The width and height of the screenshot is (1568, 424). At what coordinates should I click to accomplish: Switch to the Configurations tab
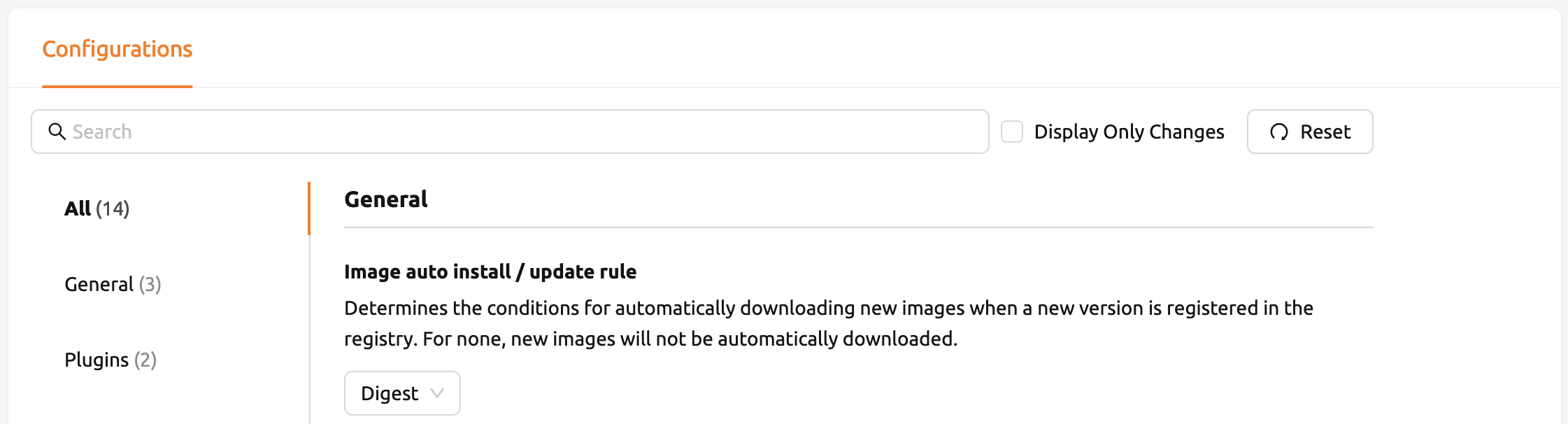point(117,49)
